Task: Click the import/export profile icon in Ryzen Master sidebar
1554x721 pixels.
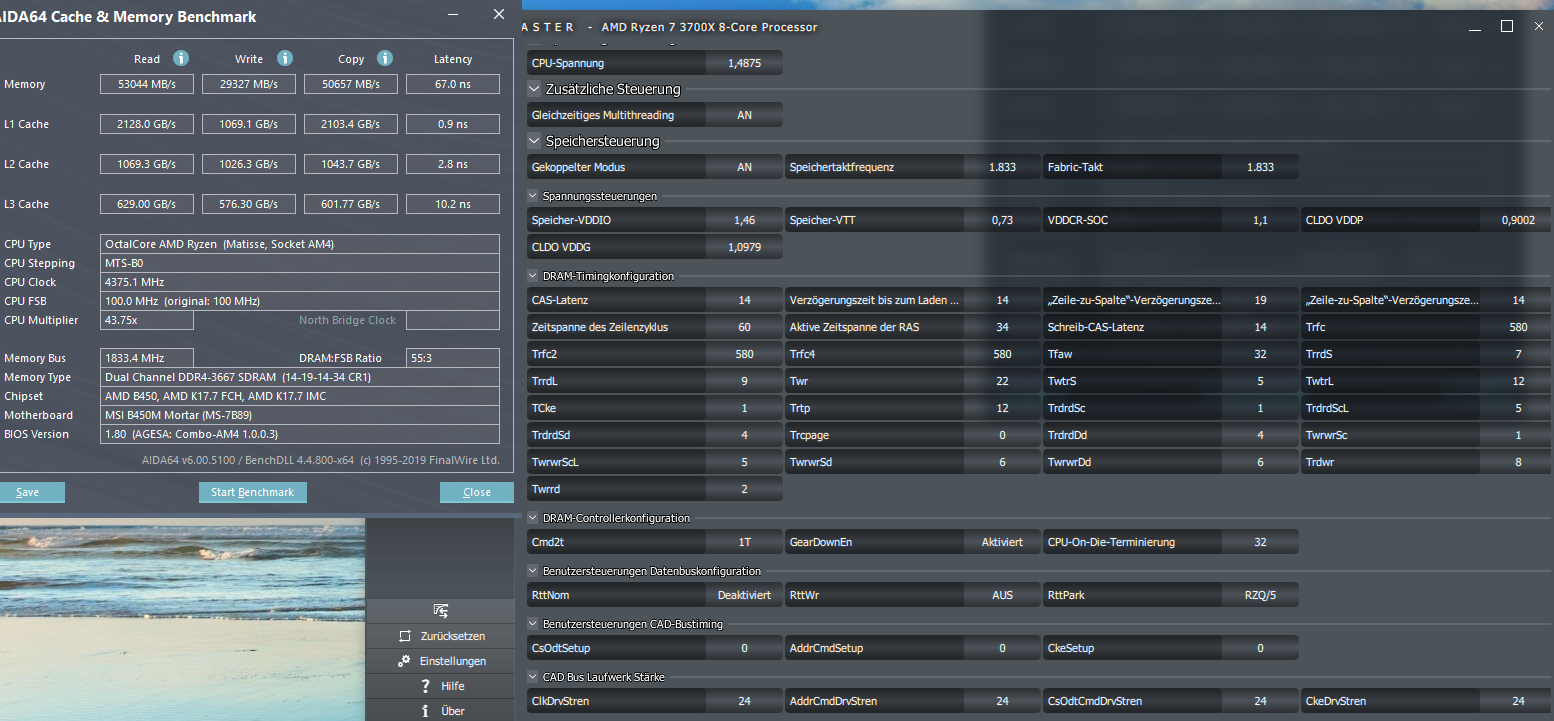Action: [x=440, y=610]
